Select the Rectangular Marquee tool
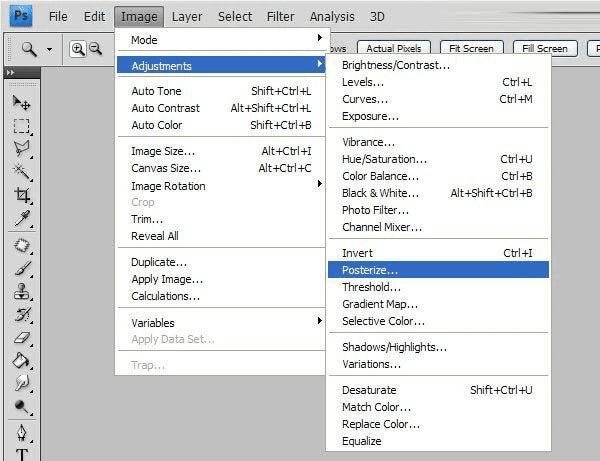 pos(21,126)
